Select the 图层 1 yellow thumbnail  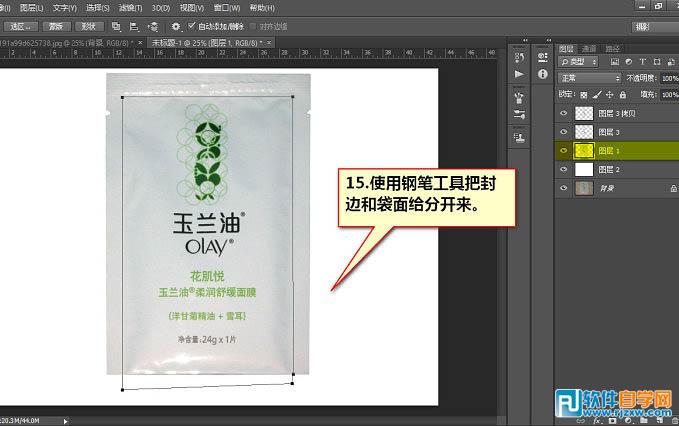coord(584,151)
